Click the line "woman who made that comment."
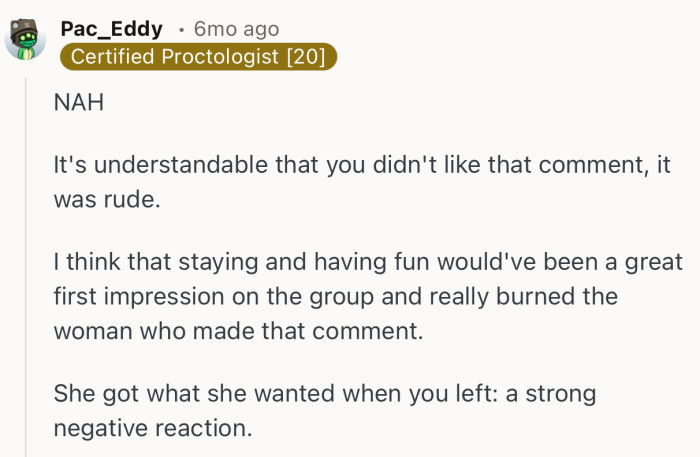Viewport: 700px width, 457px height. pyautogui.click(x=238, y=330)
